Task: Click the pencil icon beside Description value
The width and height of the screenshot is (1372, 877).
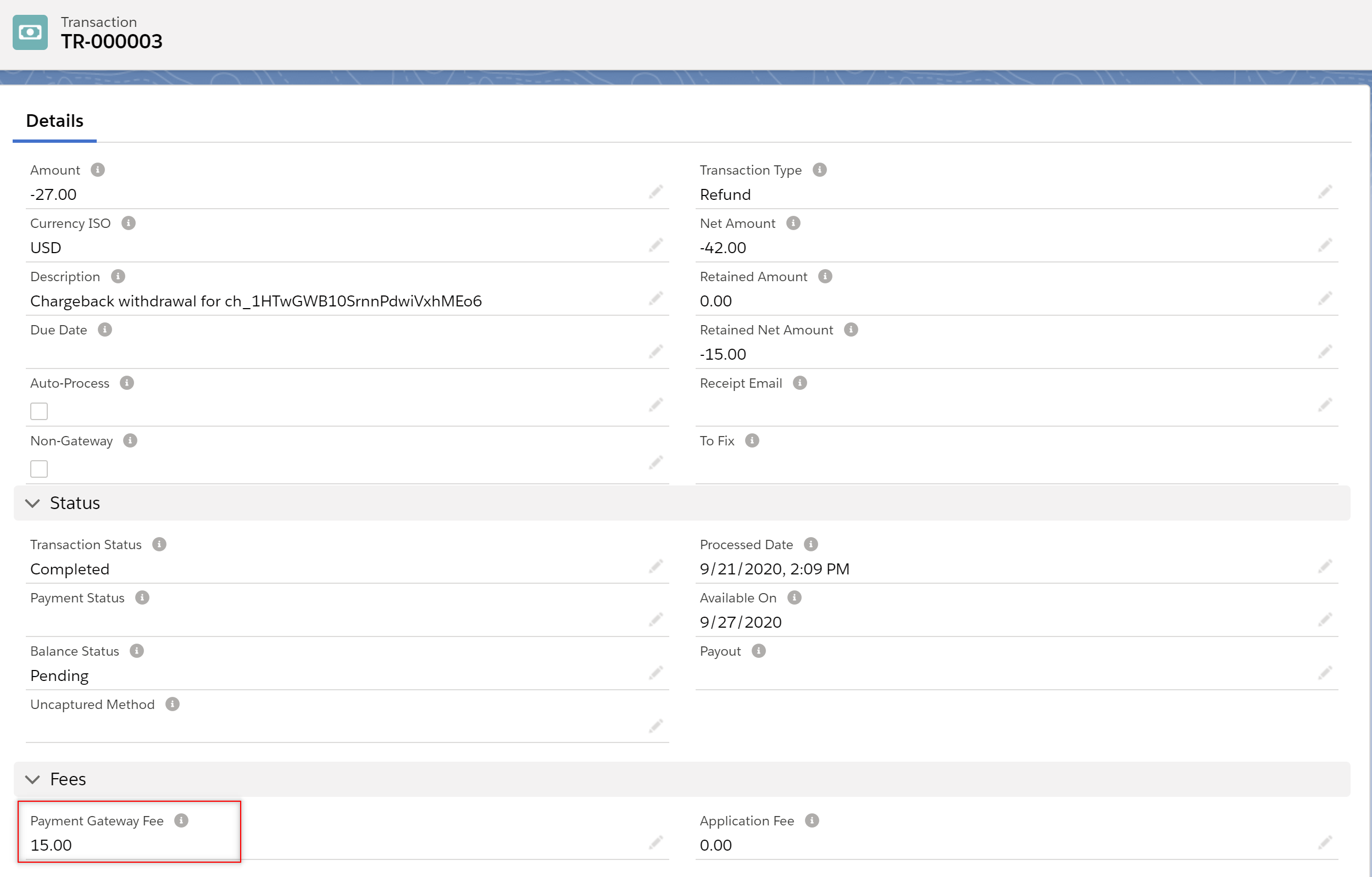Action: (x=656, y=298)
